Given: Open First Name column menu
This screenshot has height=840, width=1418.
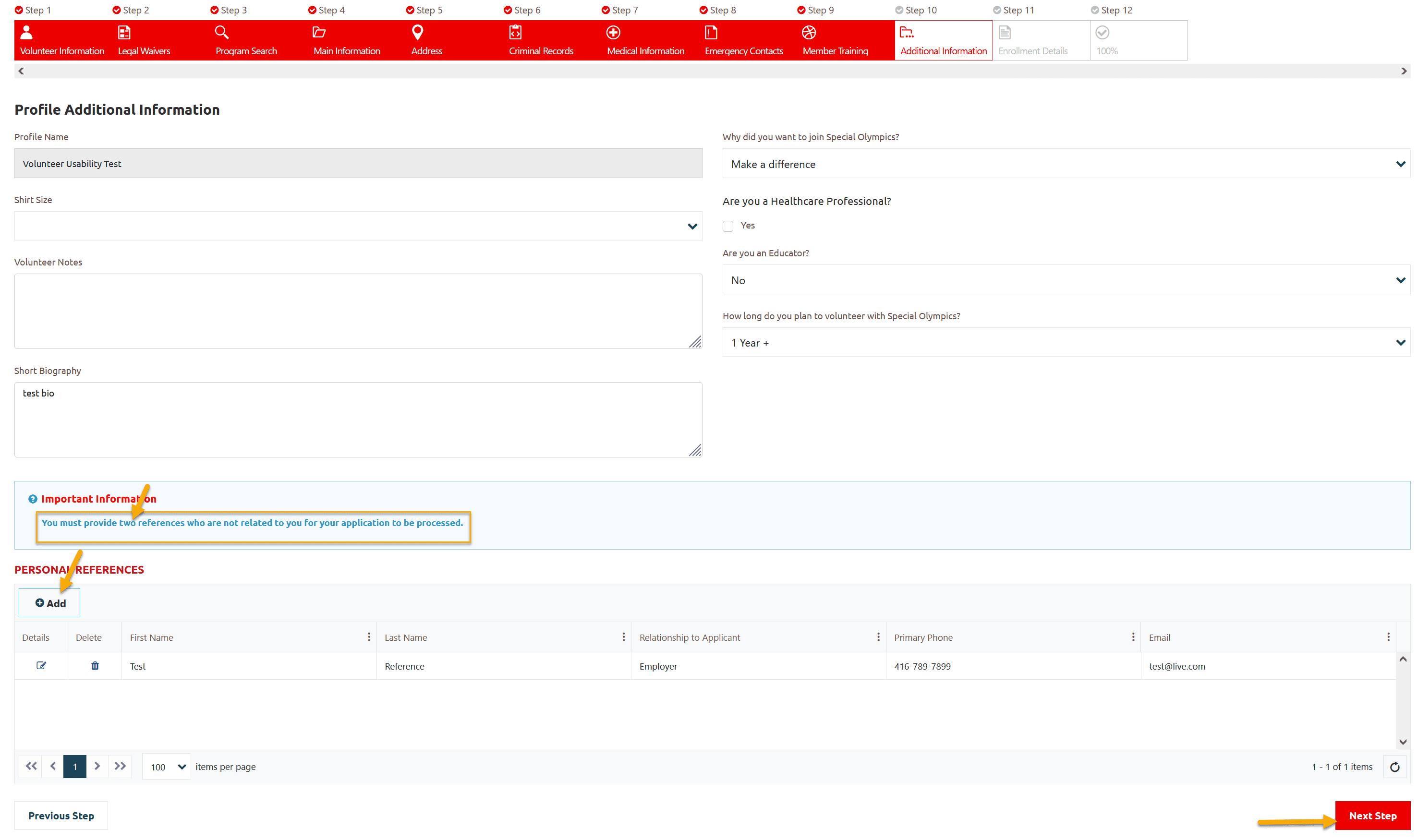Looking at the screenshot, I should 369,637.
